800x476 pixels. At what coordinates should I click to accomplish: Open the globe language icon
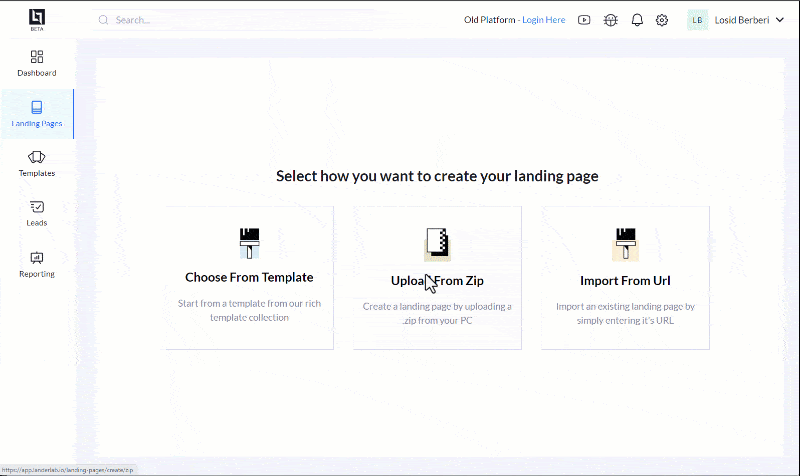tap(611, 20)
